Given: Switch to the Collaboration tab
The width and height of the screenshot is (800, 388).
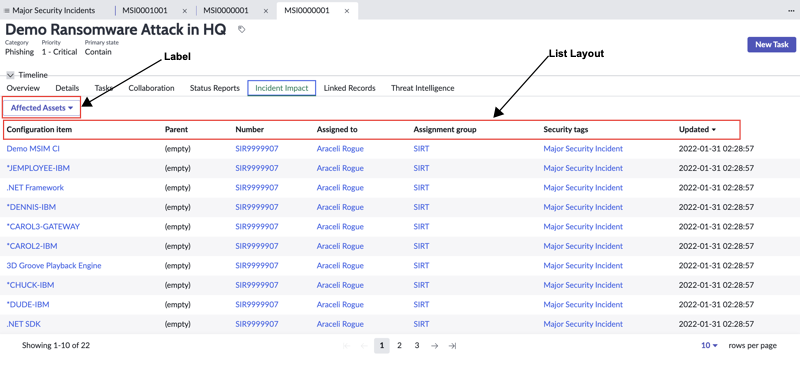Looking at the screenshot, I should click(x=152, y=88).
